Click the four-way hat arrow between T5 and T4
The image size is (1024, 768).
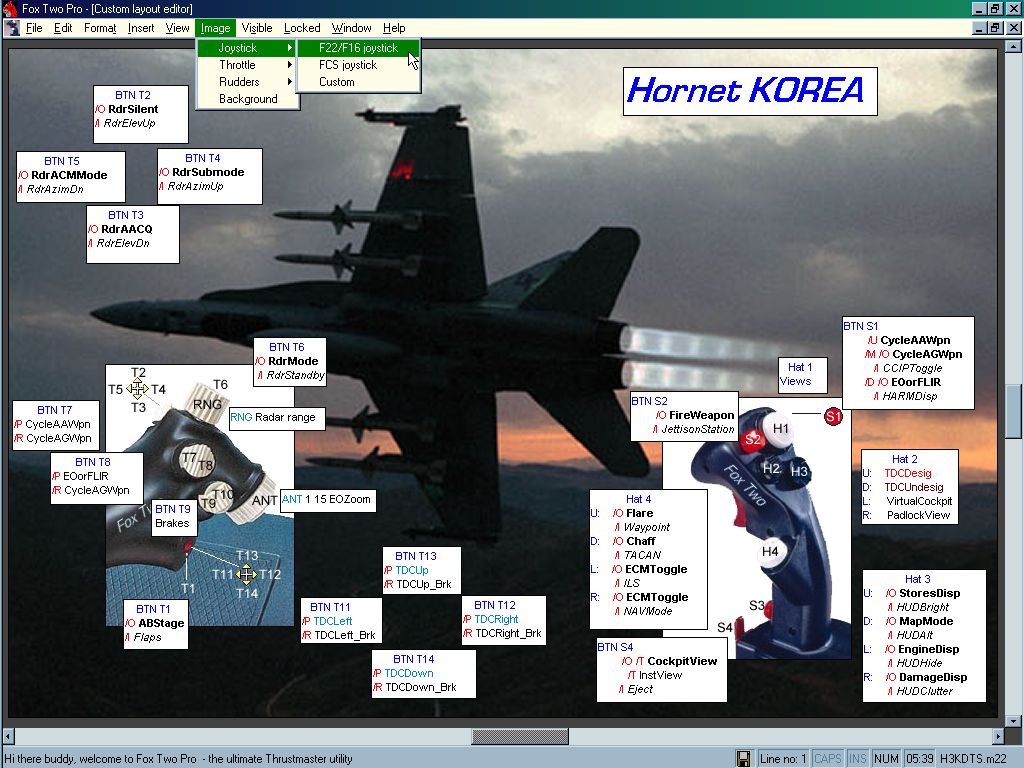point(138,389)
